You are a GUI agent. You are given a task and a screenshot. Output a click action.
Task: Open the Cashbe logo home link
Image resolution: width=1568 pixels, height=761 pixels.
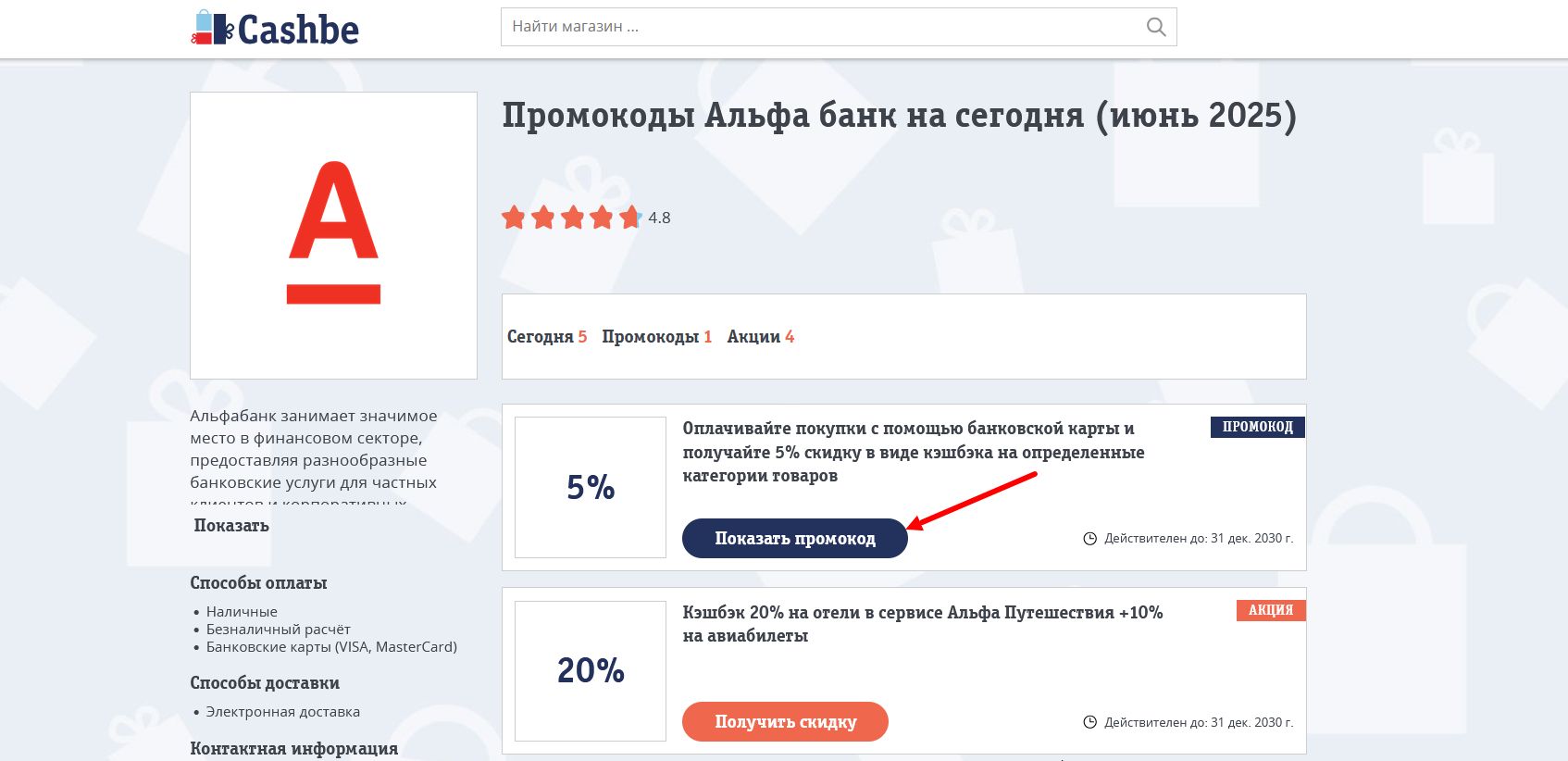point(275,29)
